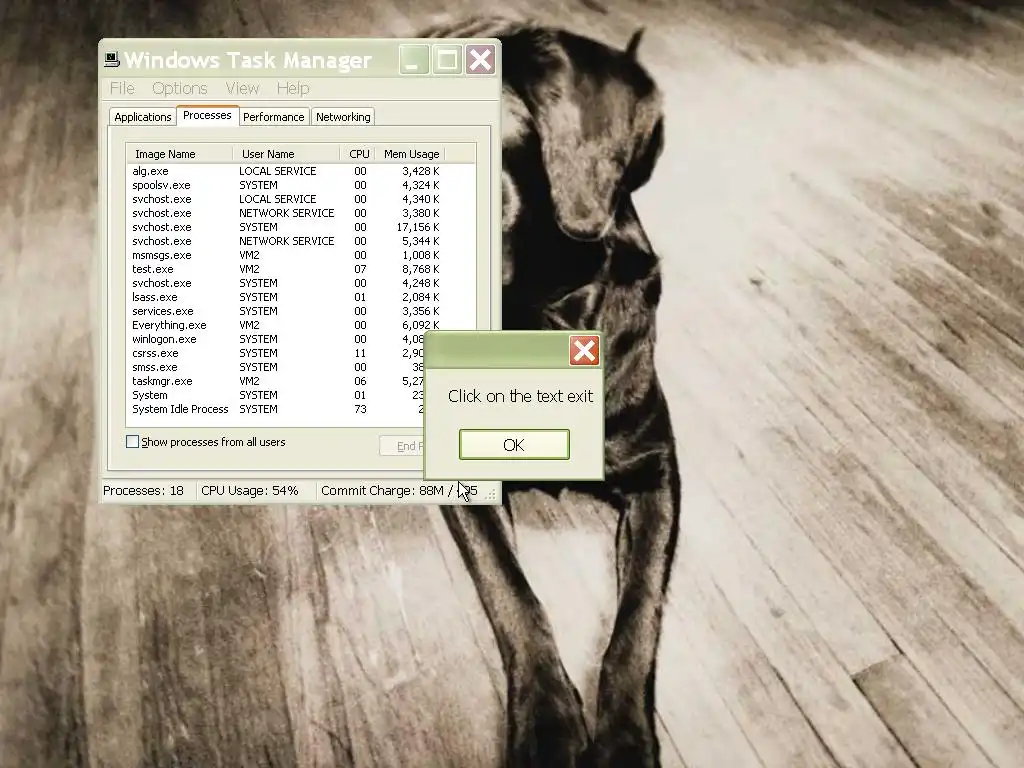Viewport: 1024px width, 768px height.
Task: Sort by Mem Usage column header
Action: pos(411,154)
